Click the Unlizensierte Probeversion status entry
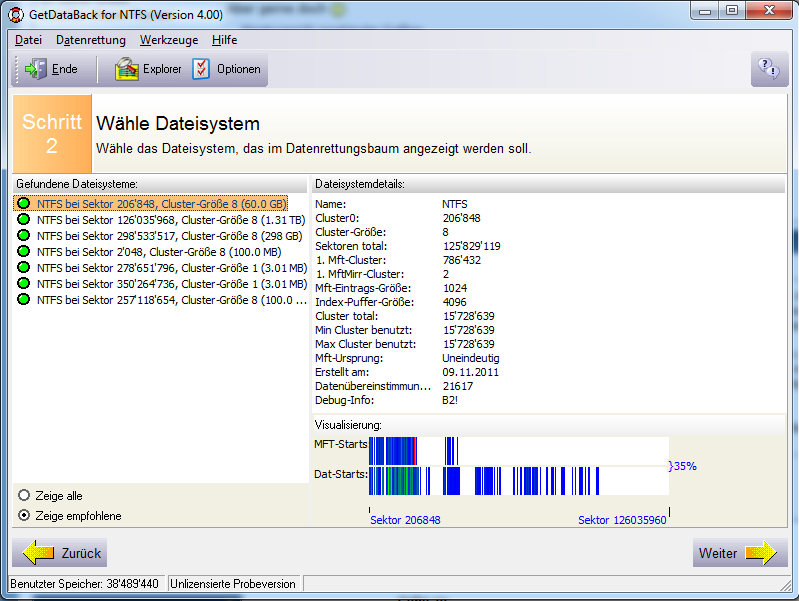This screenshot has height=601, width=799. click(x=233, y=584)
